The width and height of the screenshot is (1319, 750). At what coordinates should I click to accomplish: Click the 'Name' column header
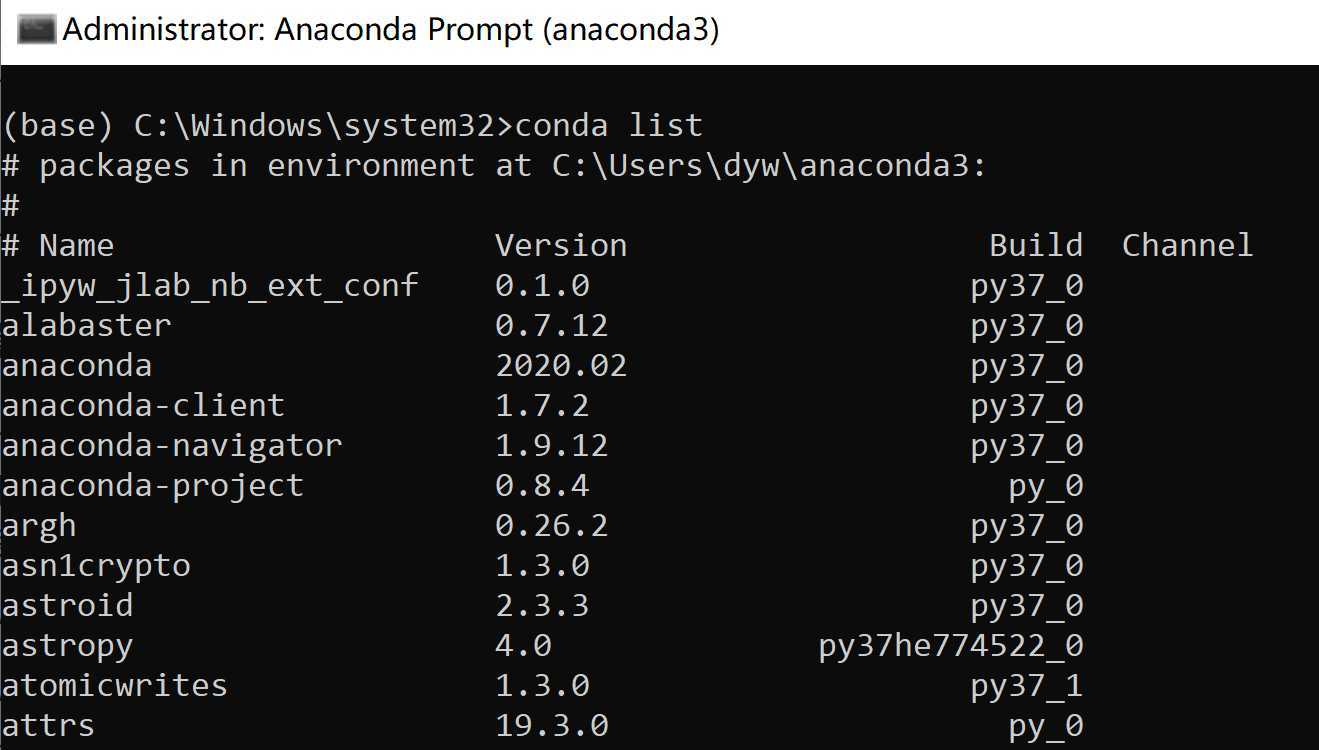click(76, 245)
